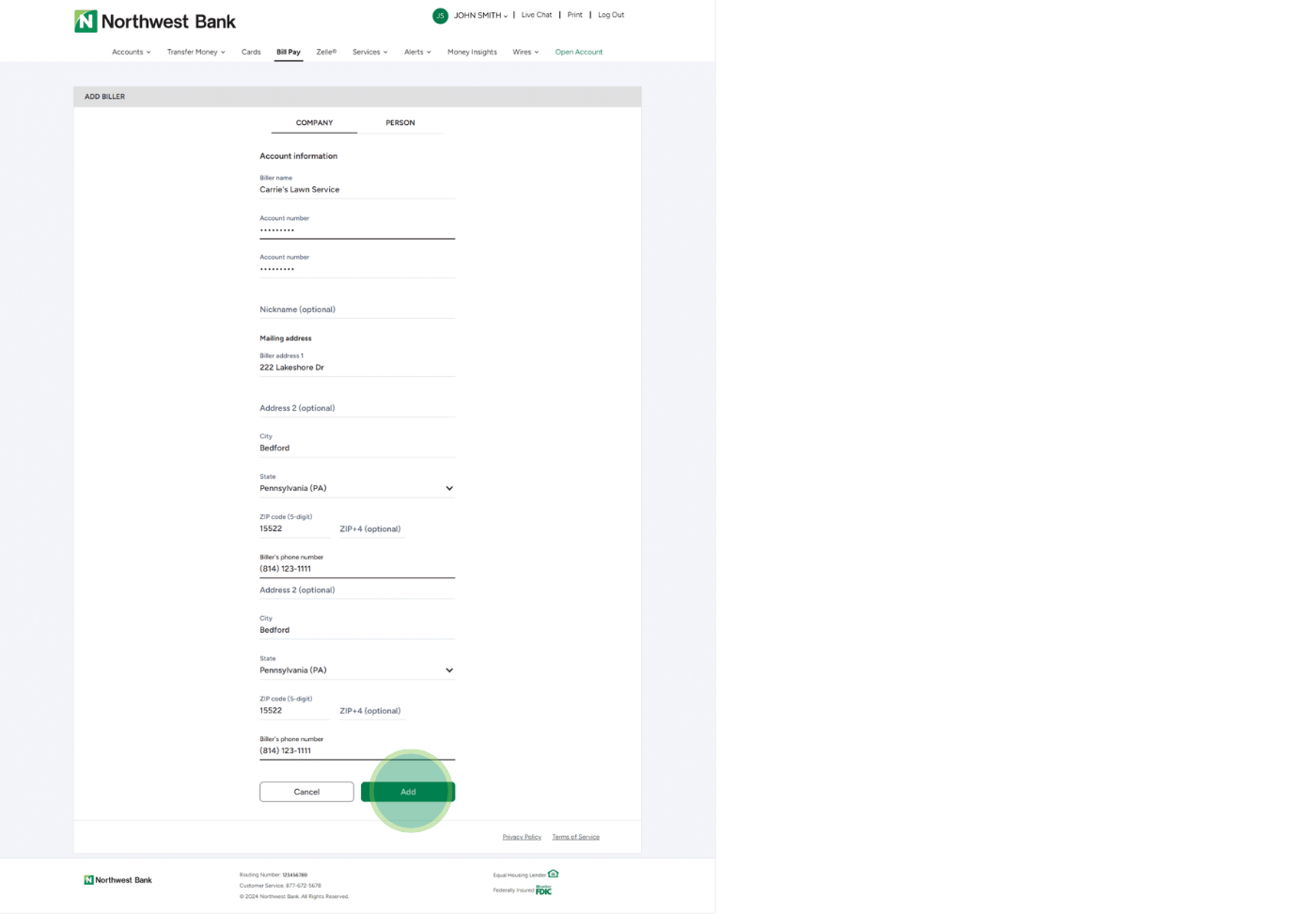The height and width of the screenshot is (914, 1316).
Task: Click the Log Out link
Action: click(x=611, y=15)
